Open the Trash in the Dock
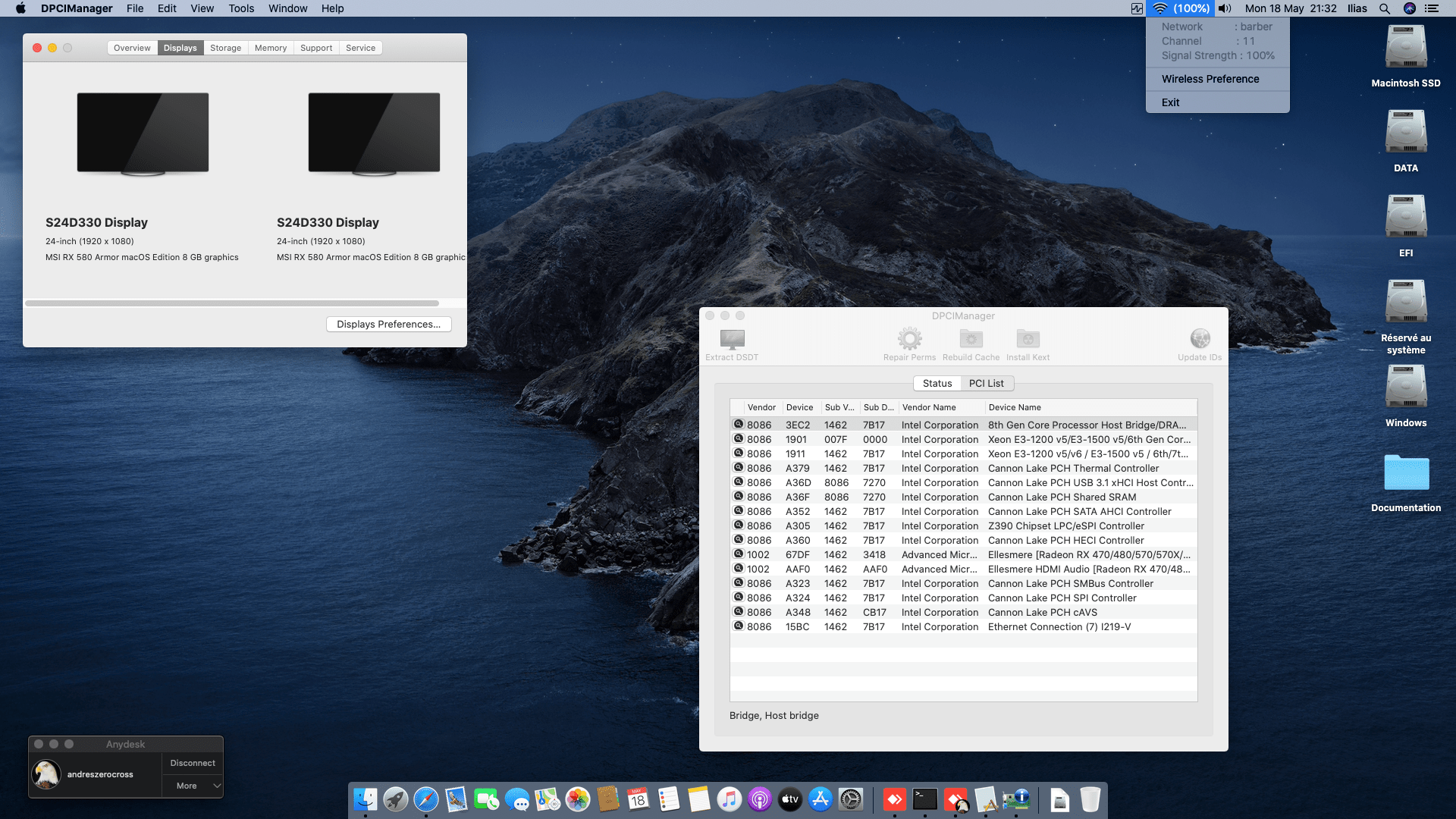The height and width of the screenshot is (819, 1456). [1090, 799]
